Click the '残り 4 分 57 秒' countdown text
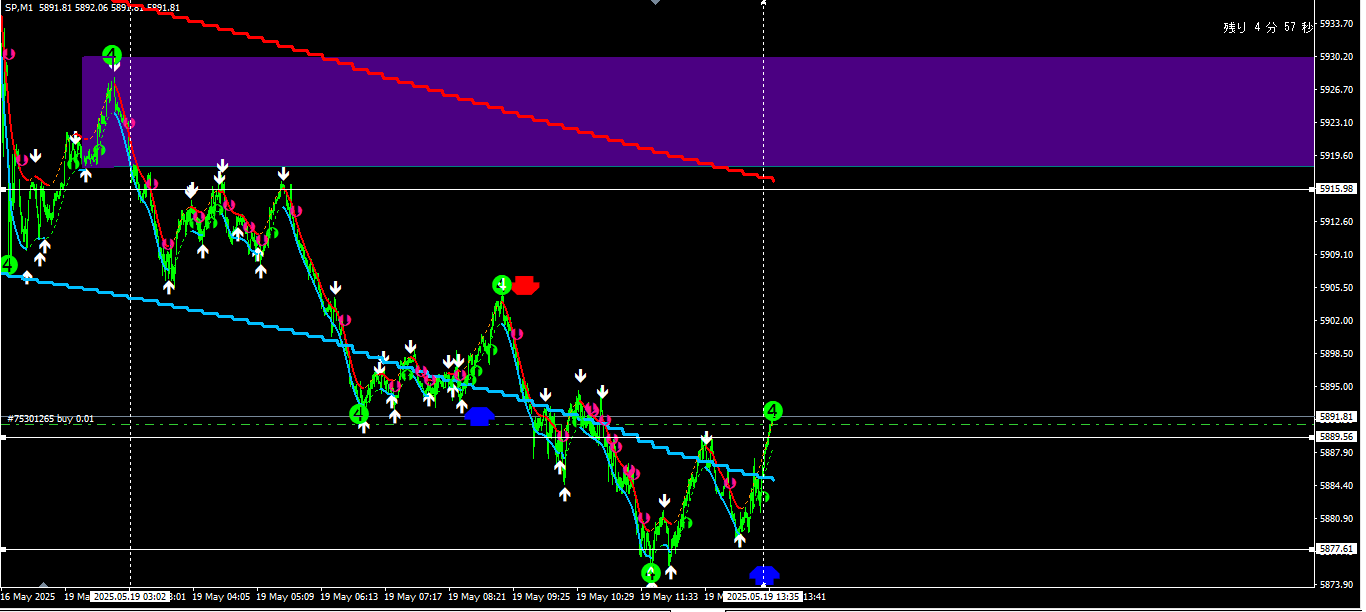Screen dimensions: 1366x612 coord(1268,28)
